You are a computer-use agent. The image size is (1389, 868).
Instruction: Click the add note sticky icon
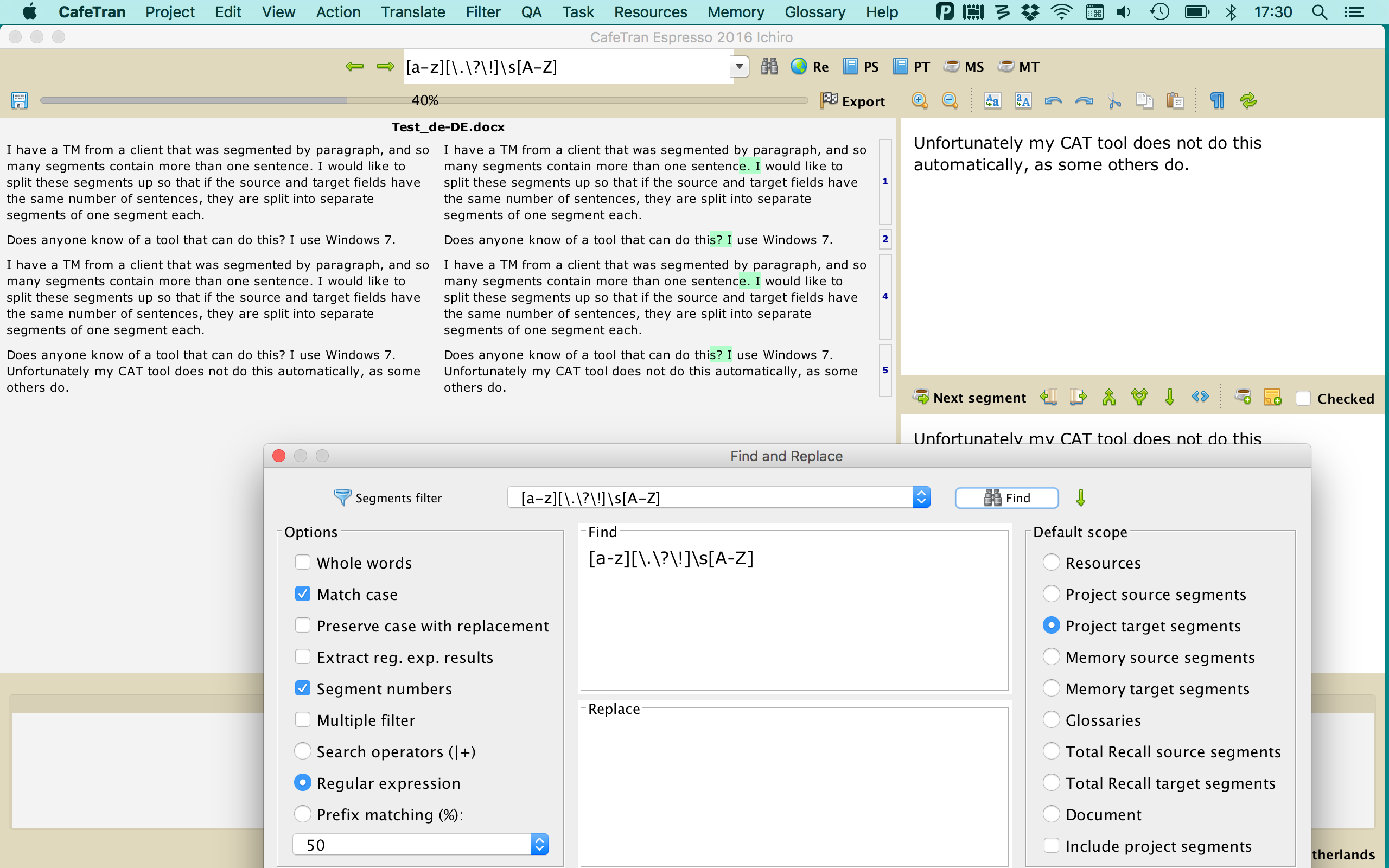pos(1272,397)
